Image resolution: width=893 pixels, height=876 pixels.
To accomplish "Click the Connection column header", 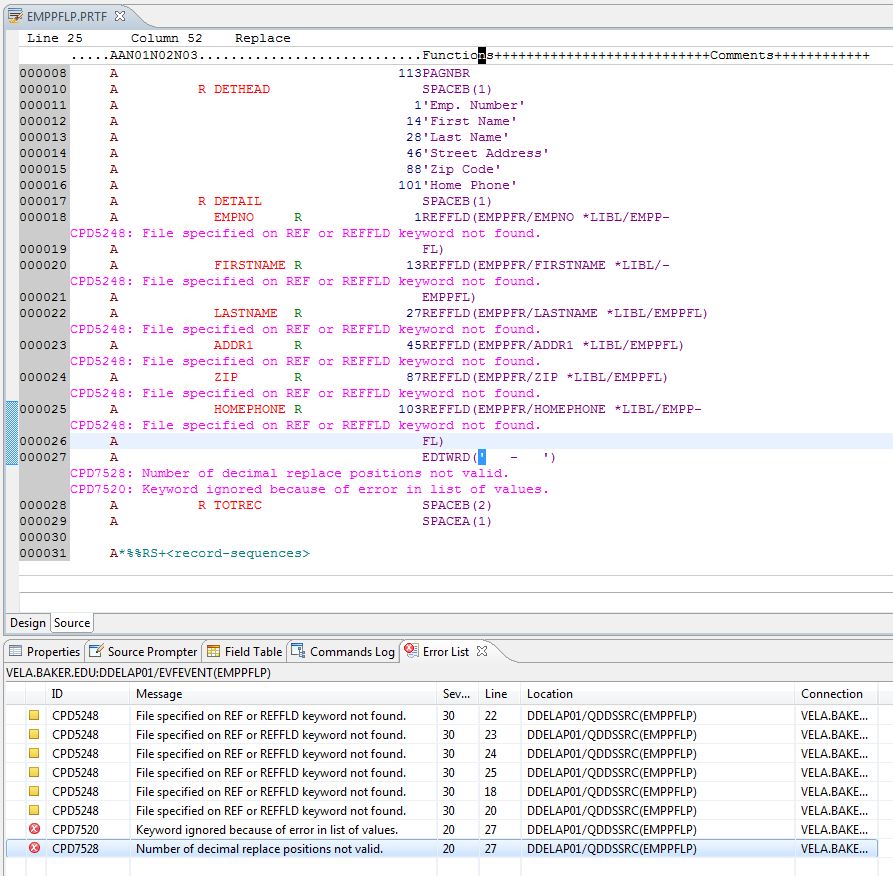I will (831, 694).
